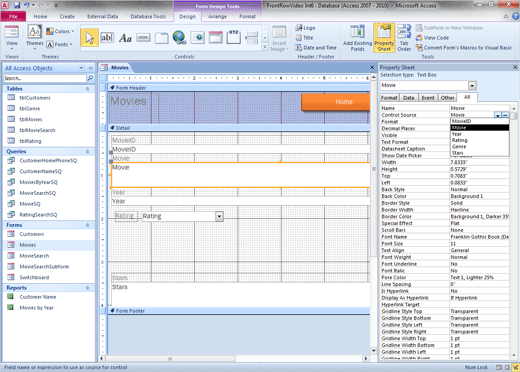Screen dimensions: 520x372
Task: Click Insert Image button
Action: coord(279,39)
